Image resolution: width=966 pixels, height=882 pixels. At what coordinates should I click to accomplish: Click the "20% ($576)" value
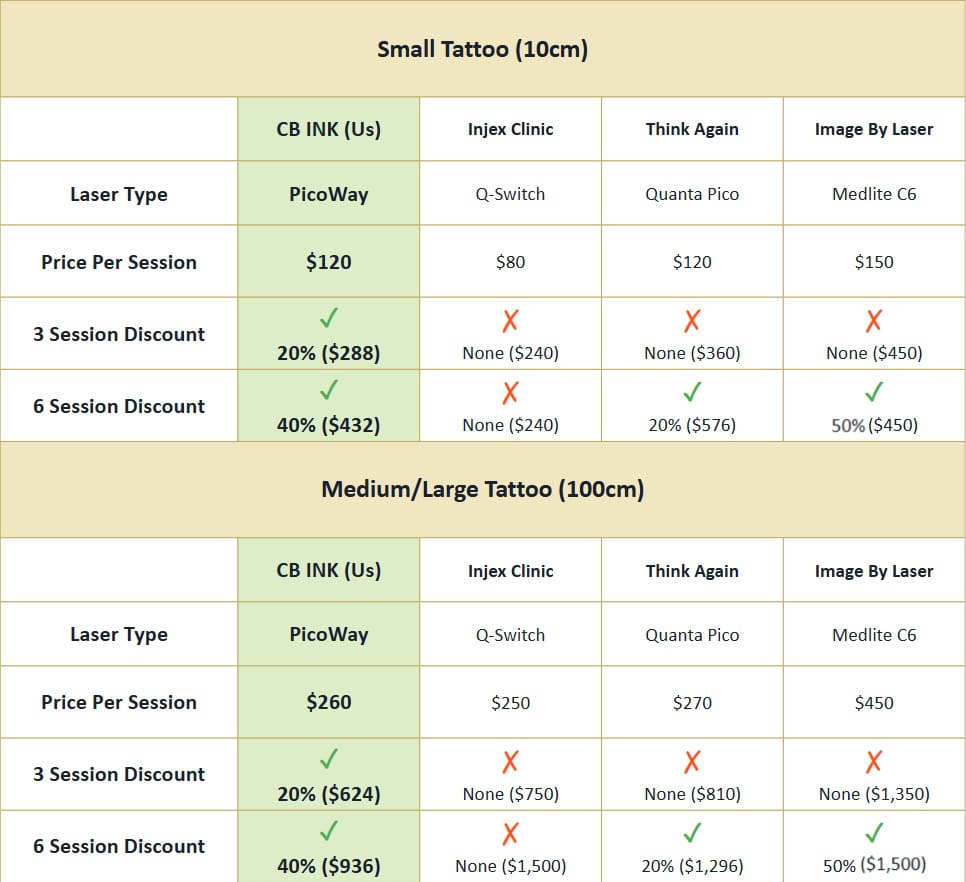pyautogui.click(x=692, y=426)
